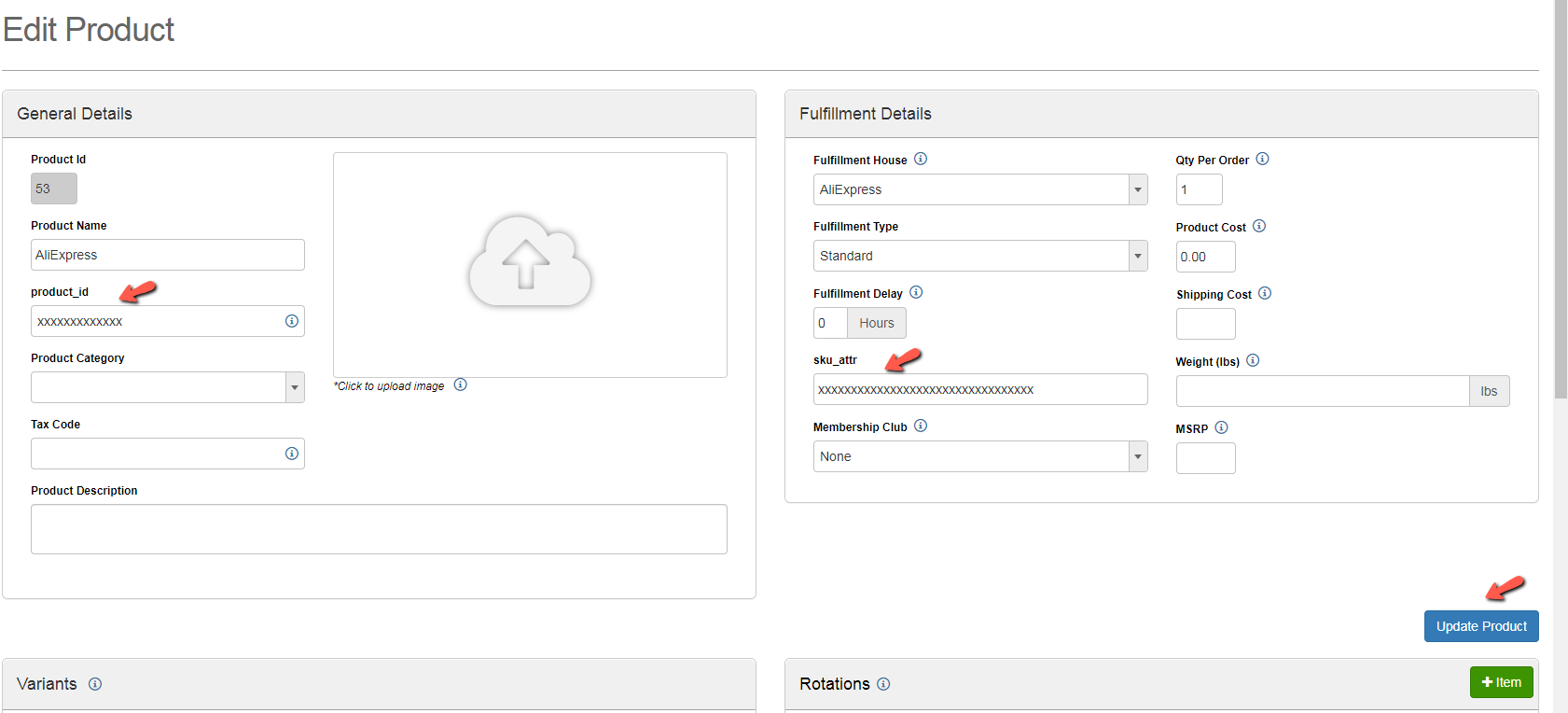
Task: Focus the sku_attr text field
Action: tap(979, 389)
